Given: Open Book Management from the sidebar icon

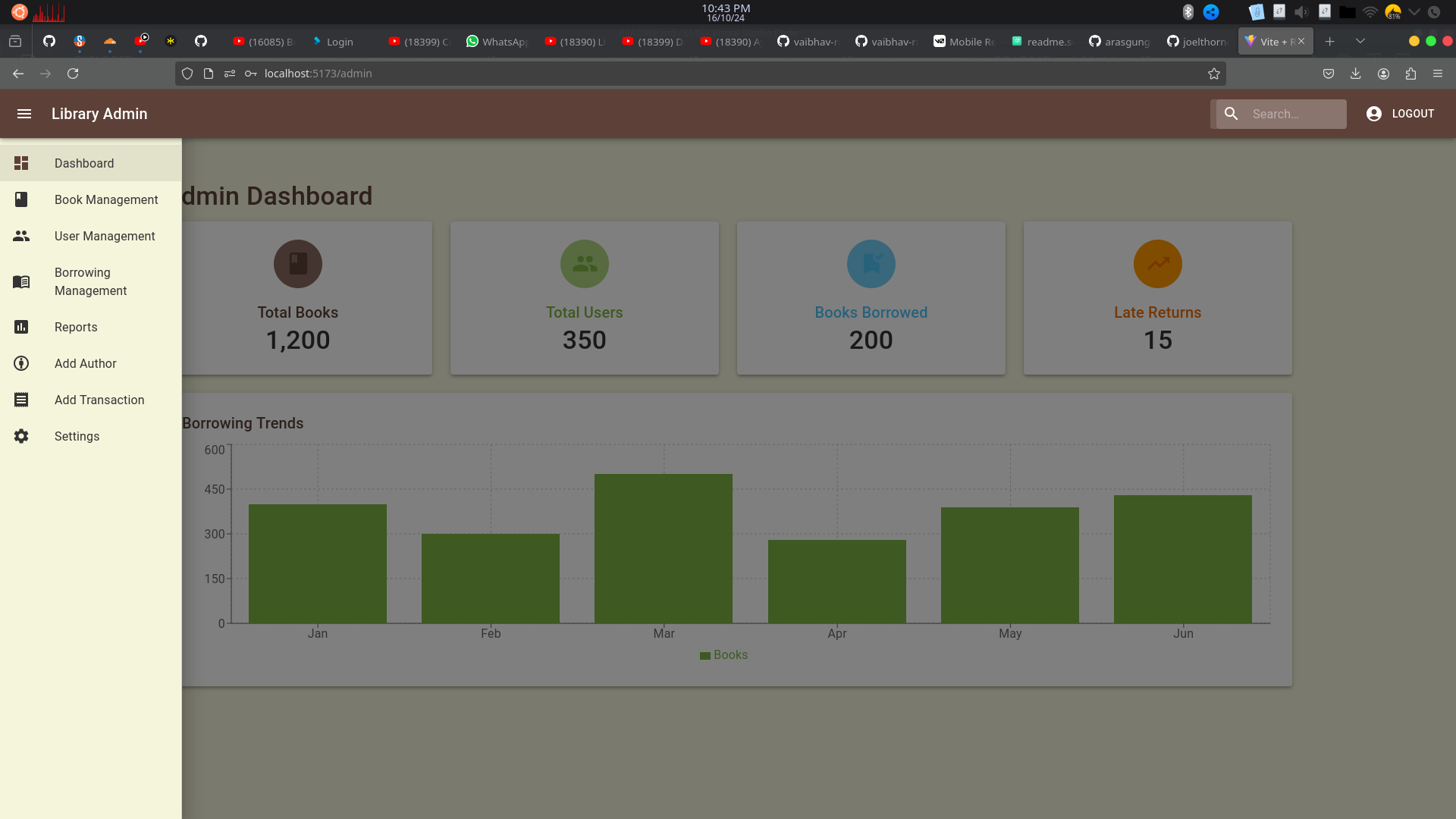Looking at the screenshot, I should coord(20,199).
